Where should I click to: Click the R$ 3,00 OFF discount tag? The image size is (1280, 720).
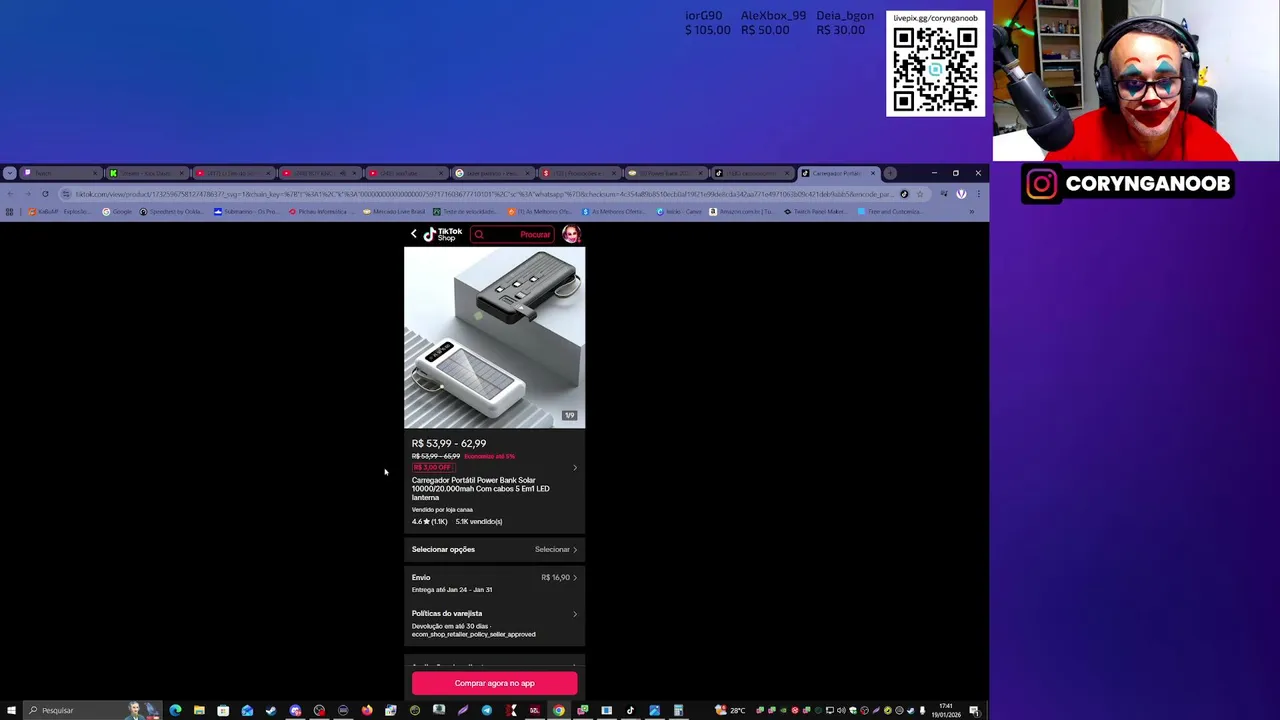click(x=432, y=467)
